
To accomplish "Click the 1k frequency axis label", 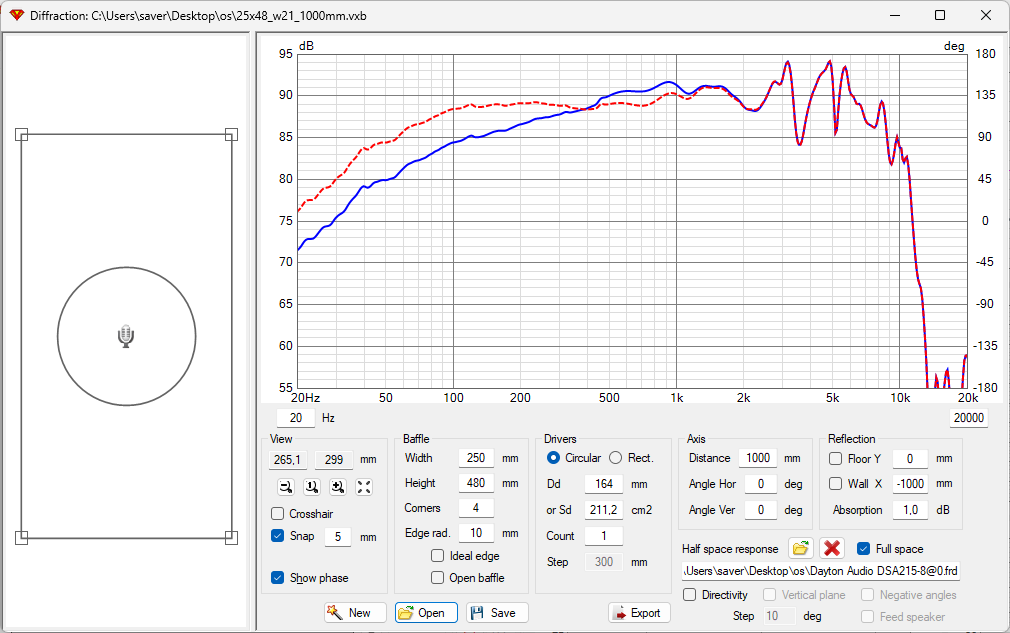I will 676,398.
